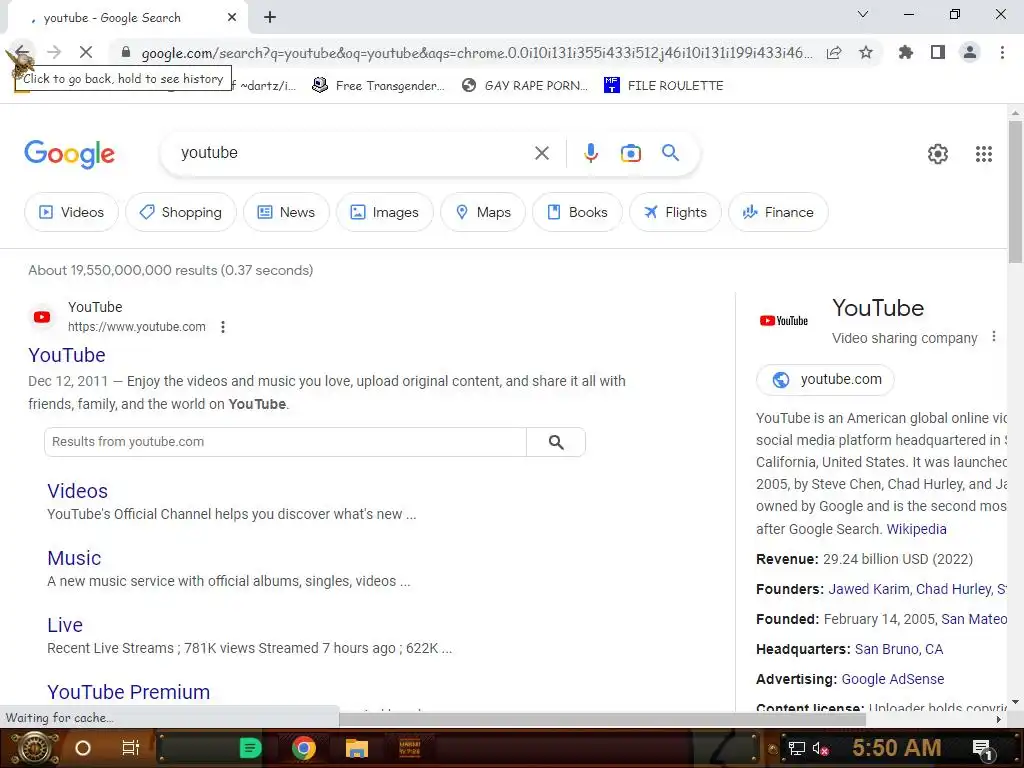Open the Live sitelink

[65, 626]
